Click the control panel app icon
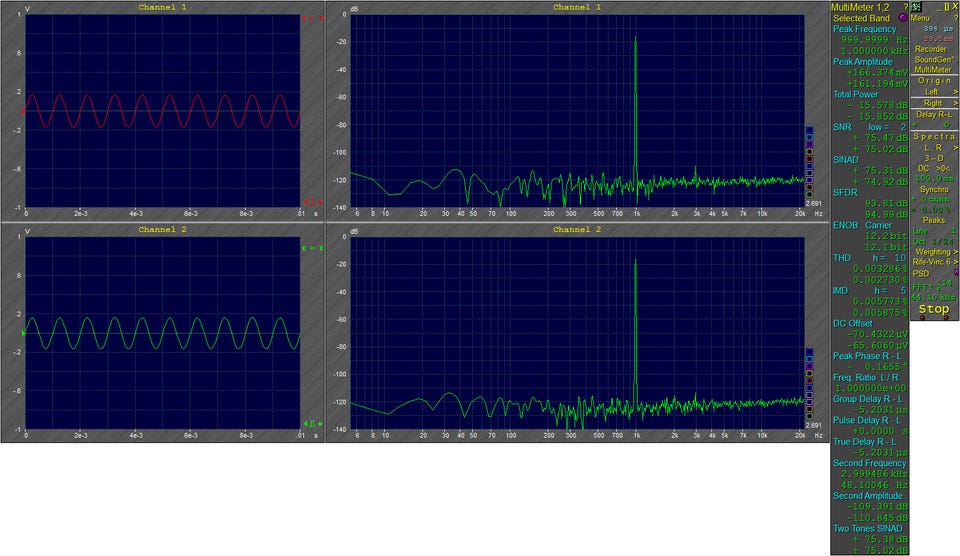The width and height of the screenshot is (960, 556). coord(917,7)
